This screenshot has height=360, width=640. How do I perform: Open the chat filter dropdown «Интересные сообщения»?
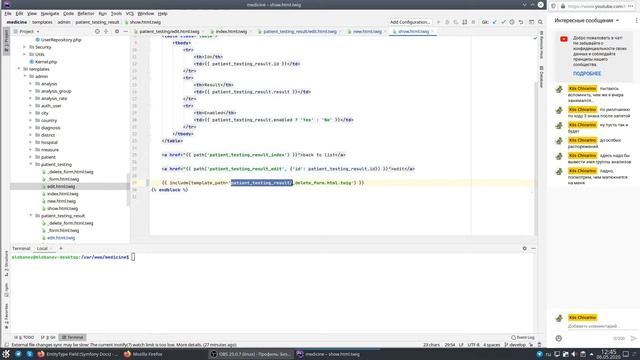coord(586,20)
